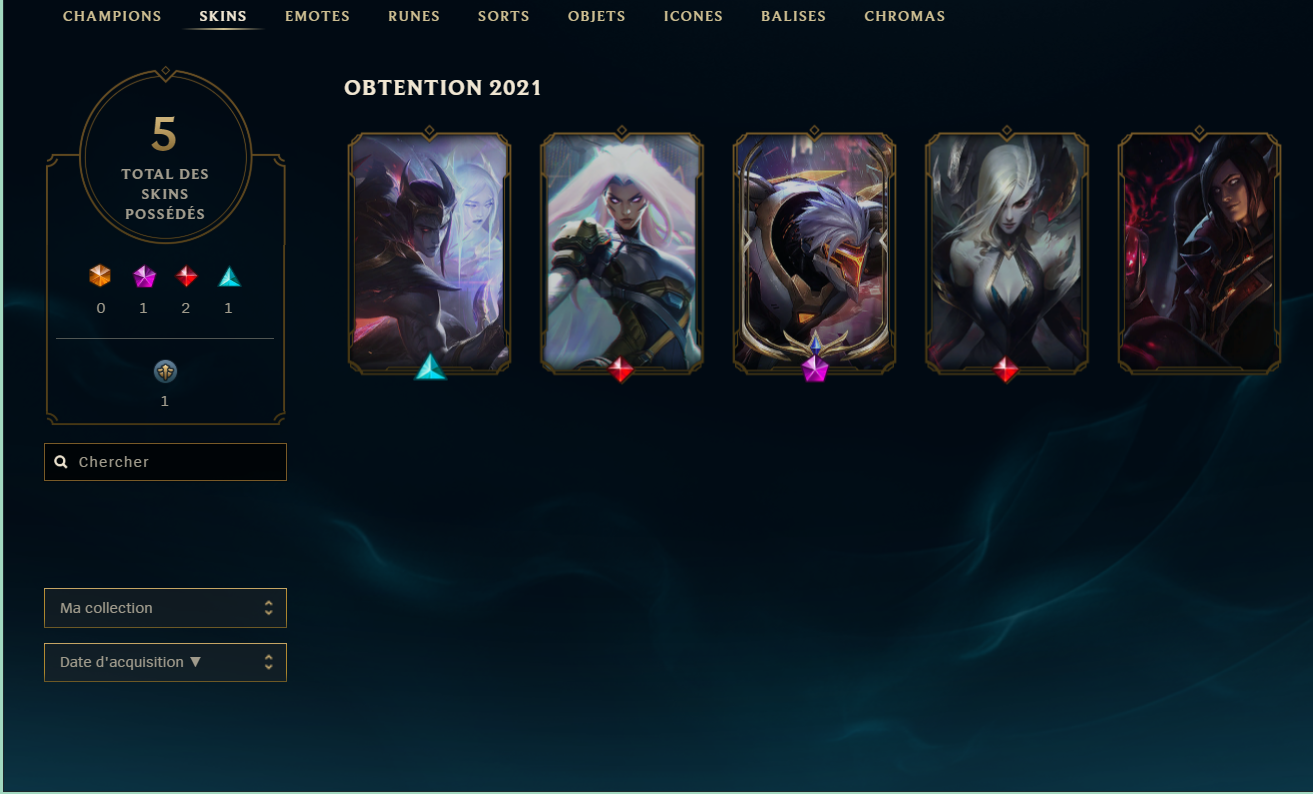Image resolution: width=1313 pixels, height=794 pixels.
Task: Open the Emotes tab
Action: point(317,16)
